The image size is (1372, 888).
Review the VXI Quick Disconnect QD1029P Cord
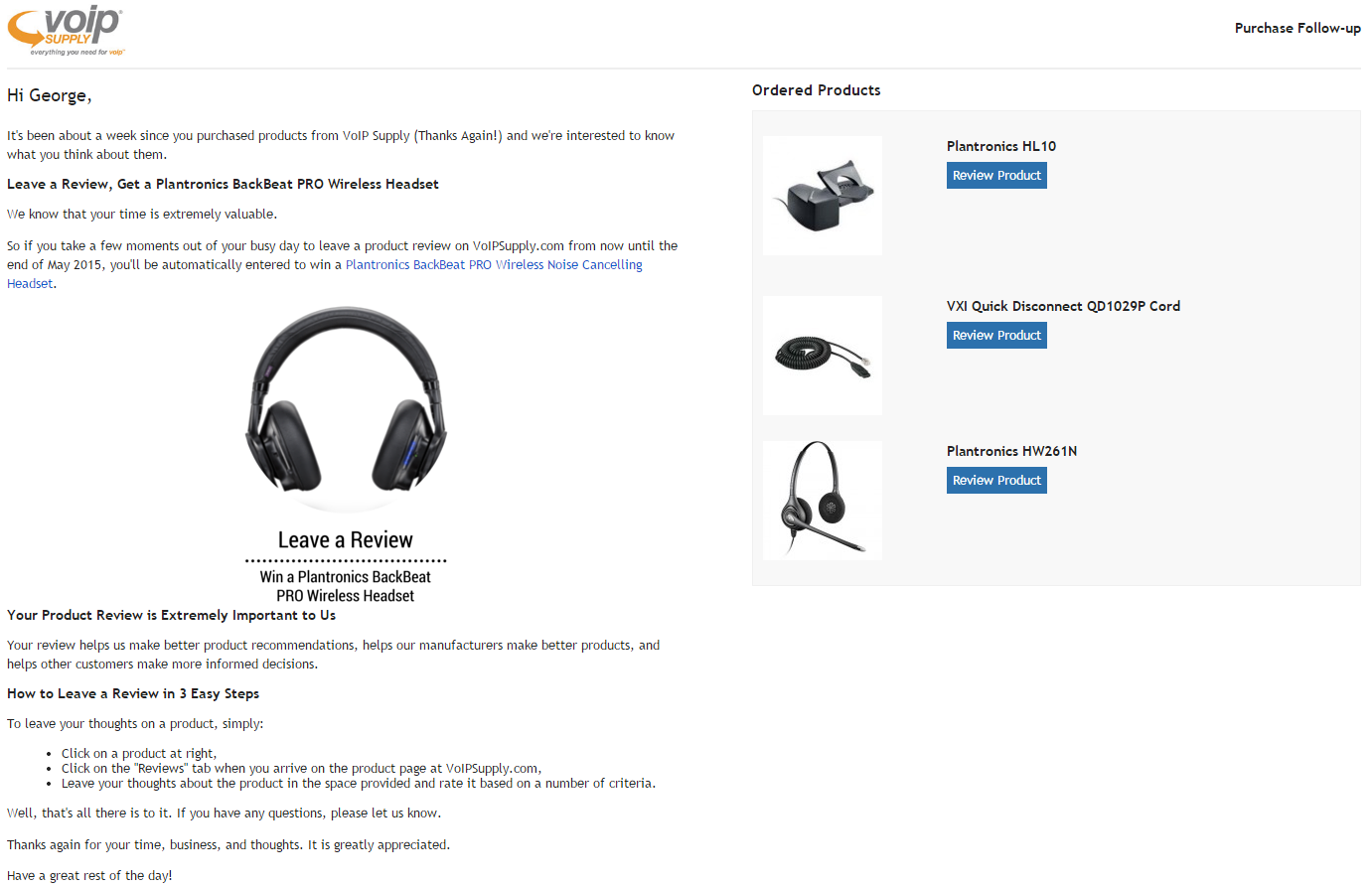pos(996,336)
